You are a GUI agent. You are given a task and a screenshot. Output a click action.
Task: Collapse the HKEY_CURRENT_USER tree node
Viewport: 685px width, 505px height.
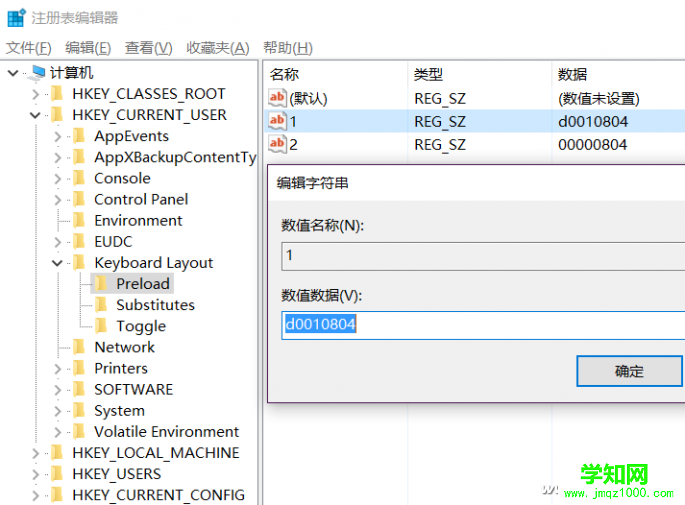click(35, 115)
